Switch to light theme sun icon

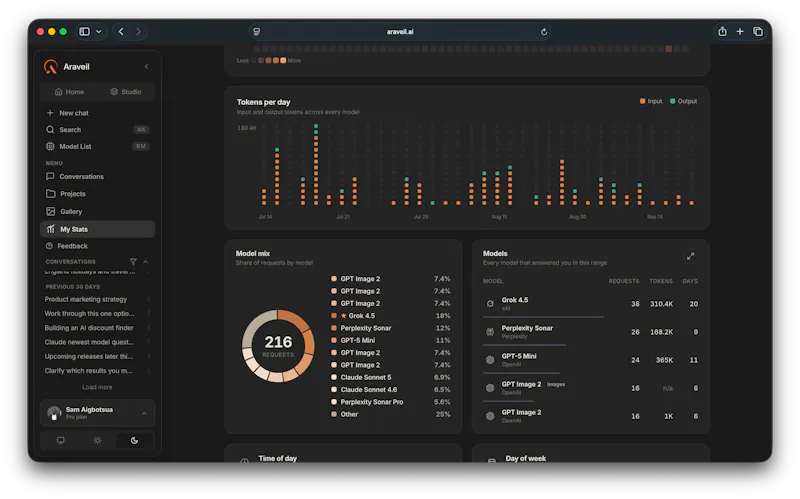[97, 440]
